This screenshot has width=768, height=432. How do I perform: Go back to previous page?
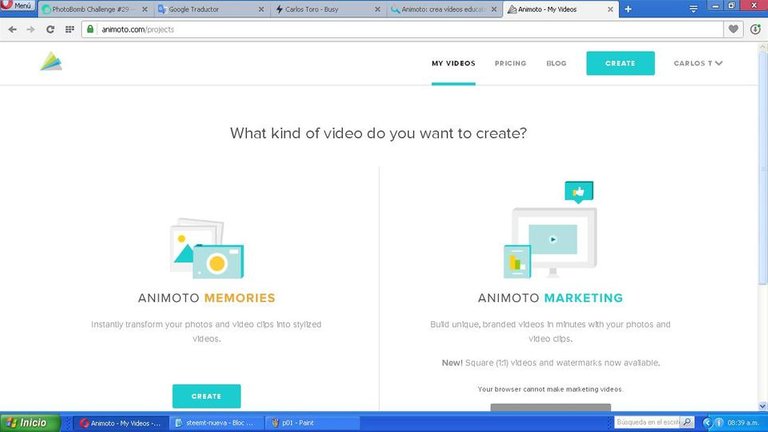(12, 29)
